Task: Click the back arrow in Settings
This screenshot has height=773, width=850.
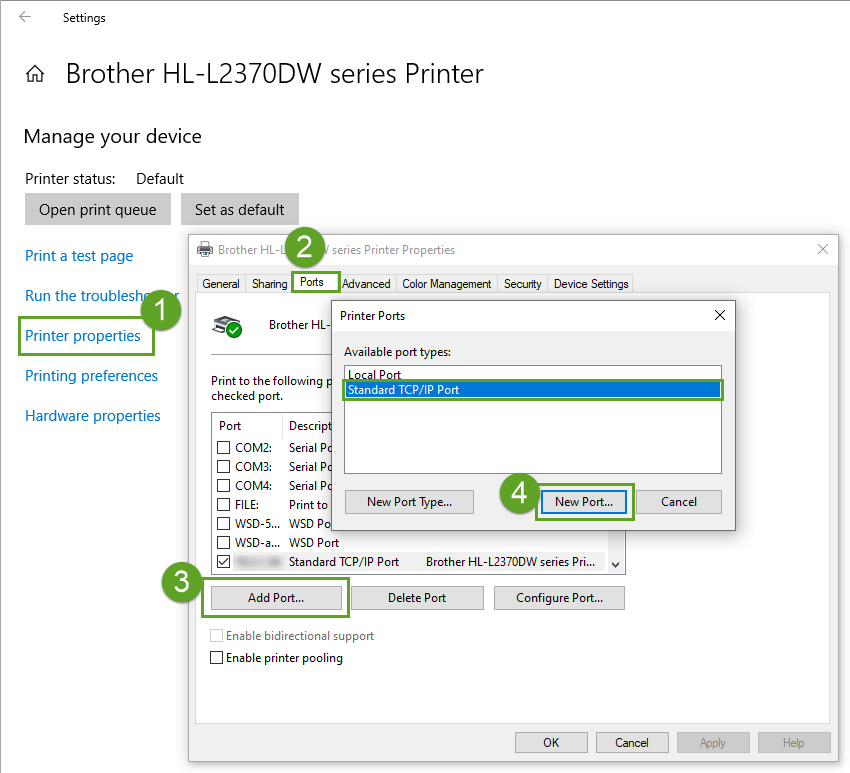Action: pos(24,17)
